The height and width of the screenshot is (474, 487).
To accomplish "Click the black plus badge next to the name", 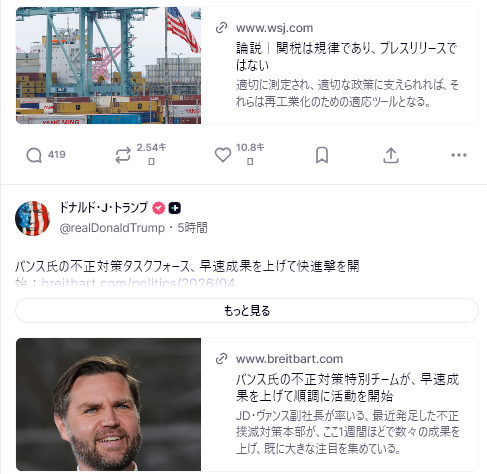I will [x=175, y=208].
